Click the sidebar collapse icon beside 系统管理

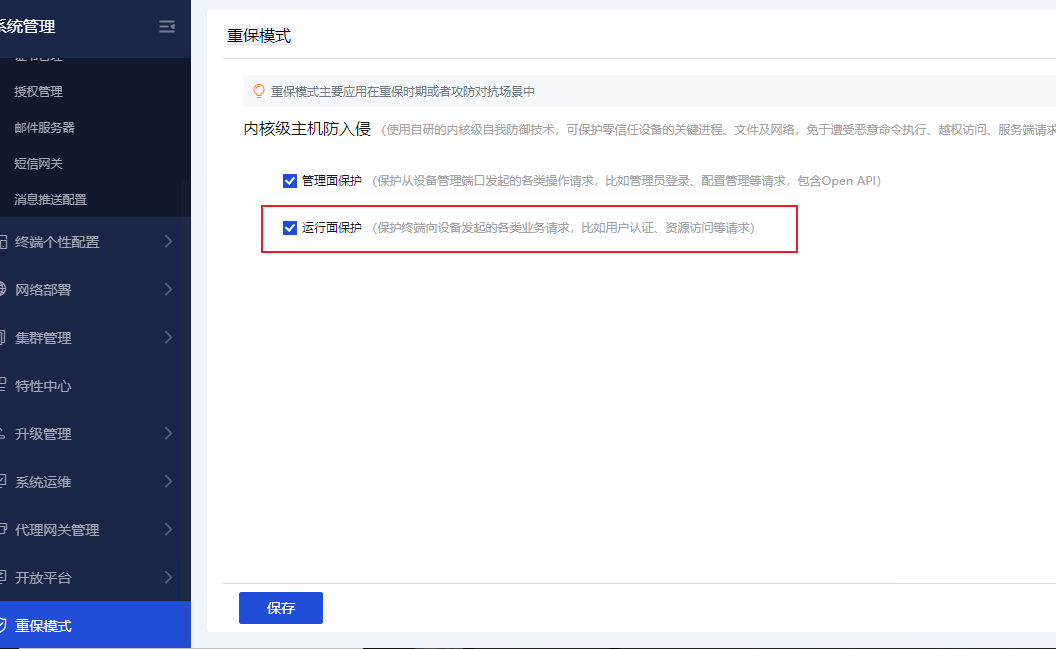click(167, 27)
